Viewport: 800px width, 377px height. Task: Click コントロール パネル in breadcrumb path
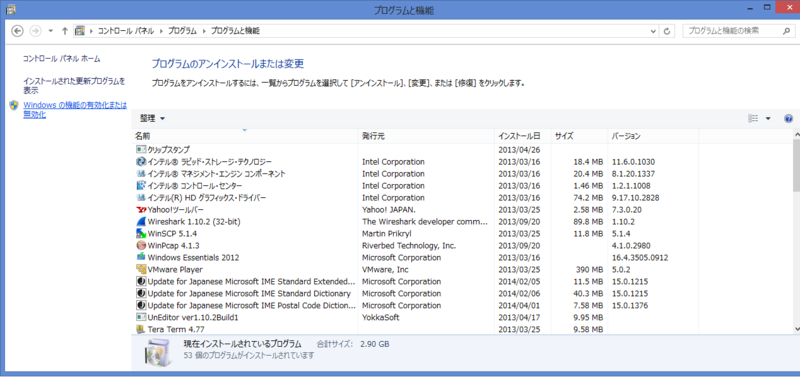[125, 31]
